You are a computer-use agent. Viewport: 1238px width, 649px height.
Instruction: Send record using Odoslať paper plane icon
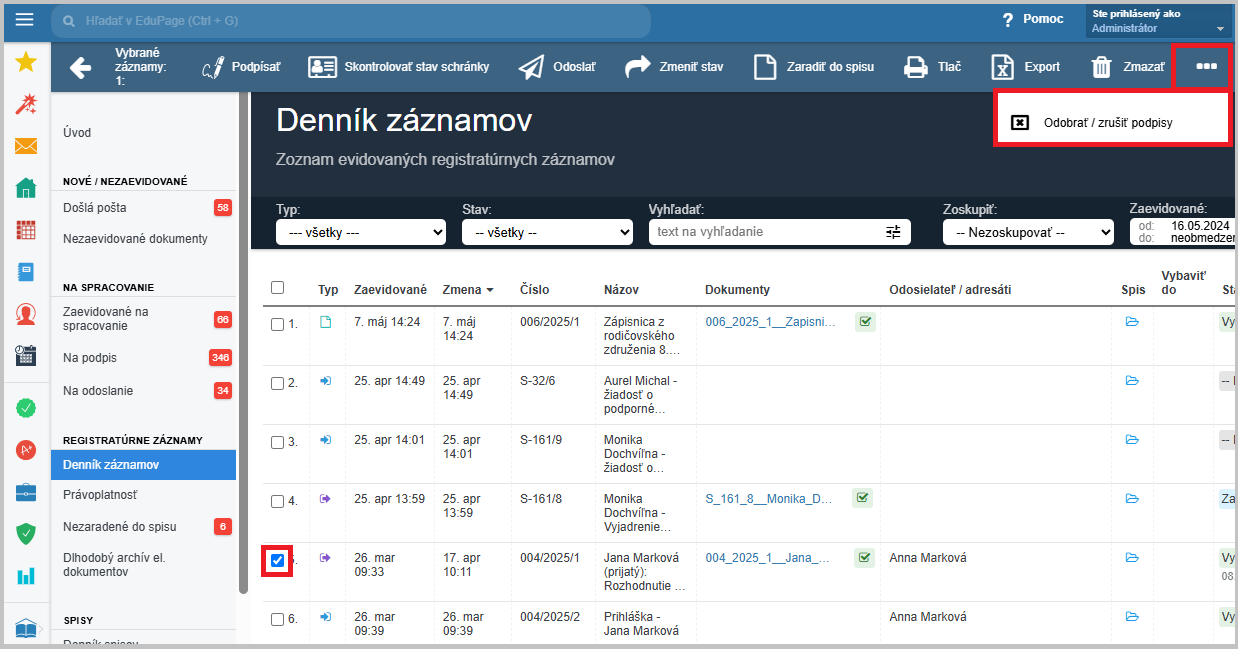[x=531, y=67]
